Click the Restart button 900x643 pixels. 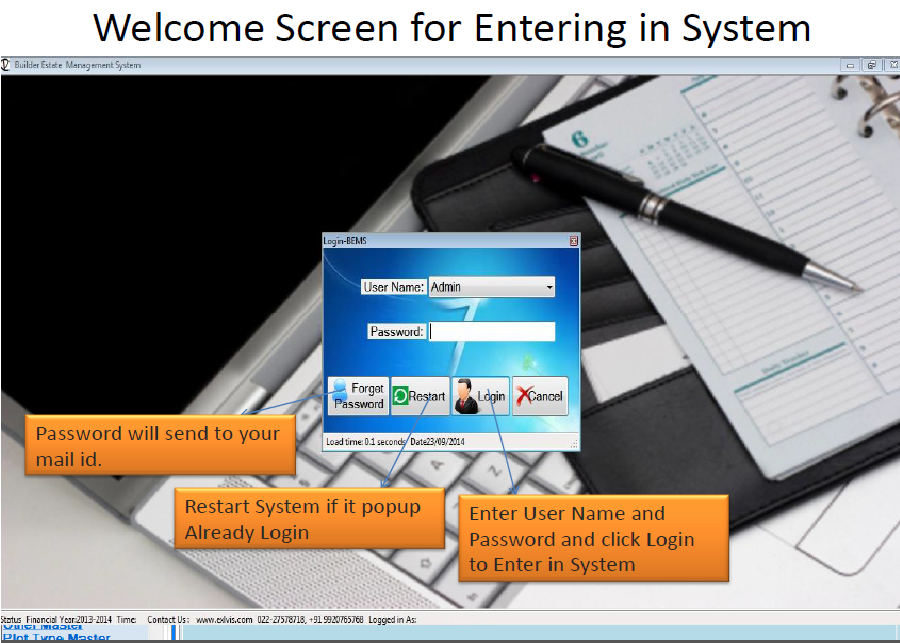(420, 396)
